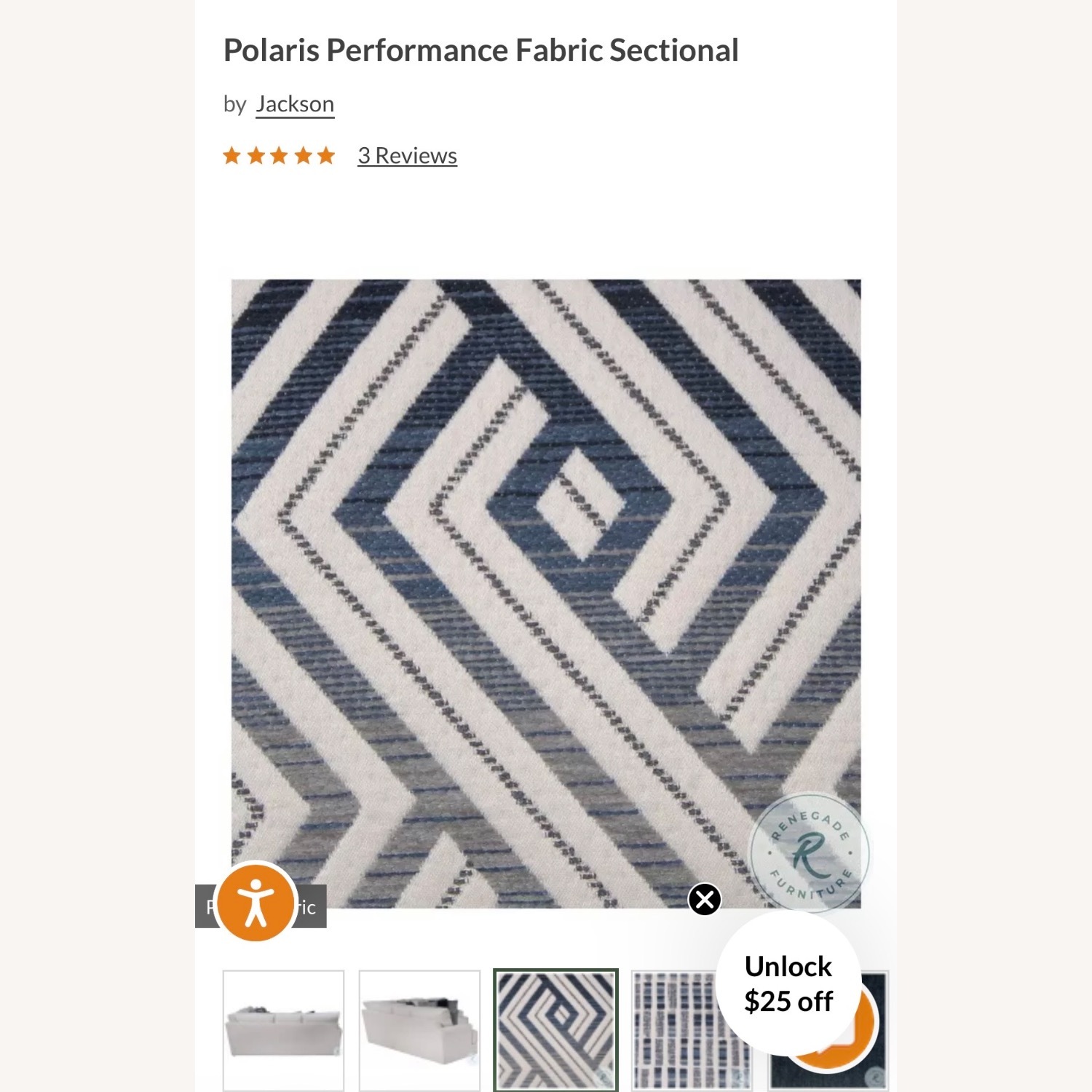Click the fifth orange rating star
This screenshot has height=1092, width=1092.
(x=325, y=155)
